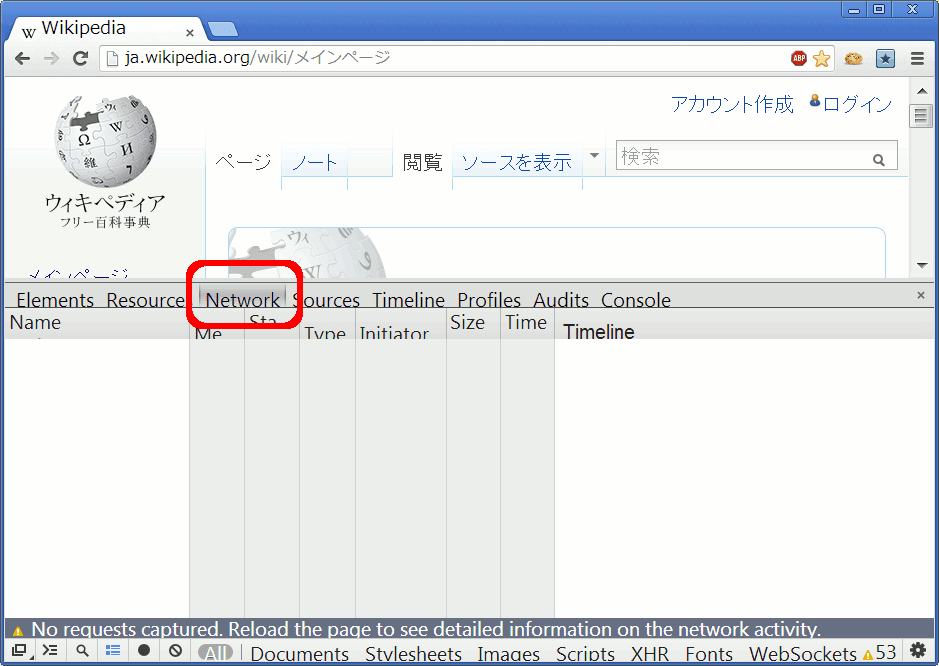
Task: Open the Console panel tab
Action: [x=636, y=300]
